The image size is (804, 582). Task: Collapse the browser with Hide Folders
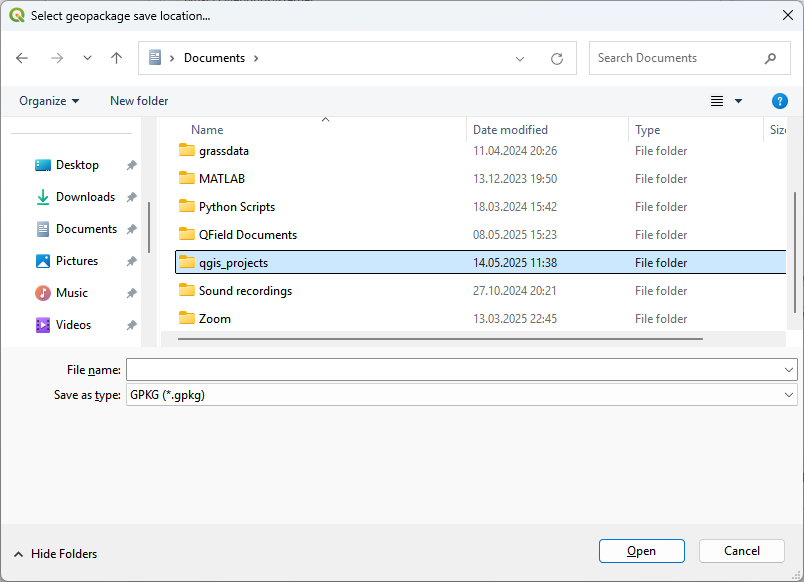click(56, 553)
